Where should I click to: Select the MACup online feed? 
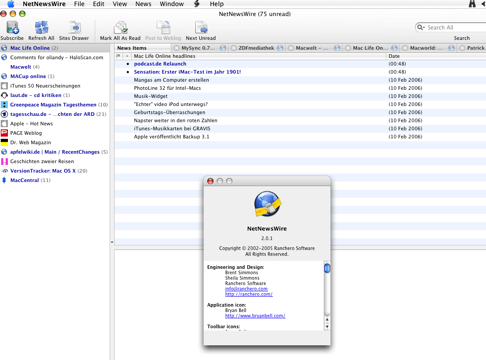55,76
